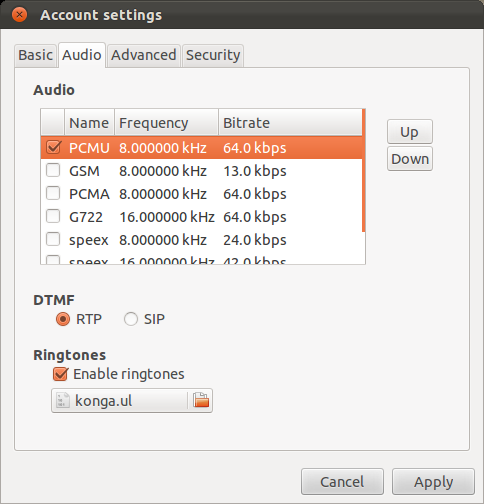Image resolution: width=484 pixels, height=504 pixels.
Task: Switch to the Advanced tab
Action: click(144, 55)
